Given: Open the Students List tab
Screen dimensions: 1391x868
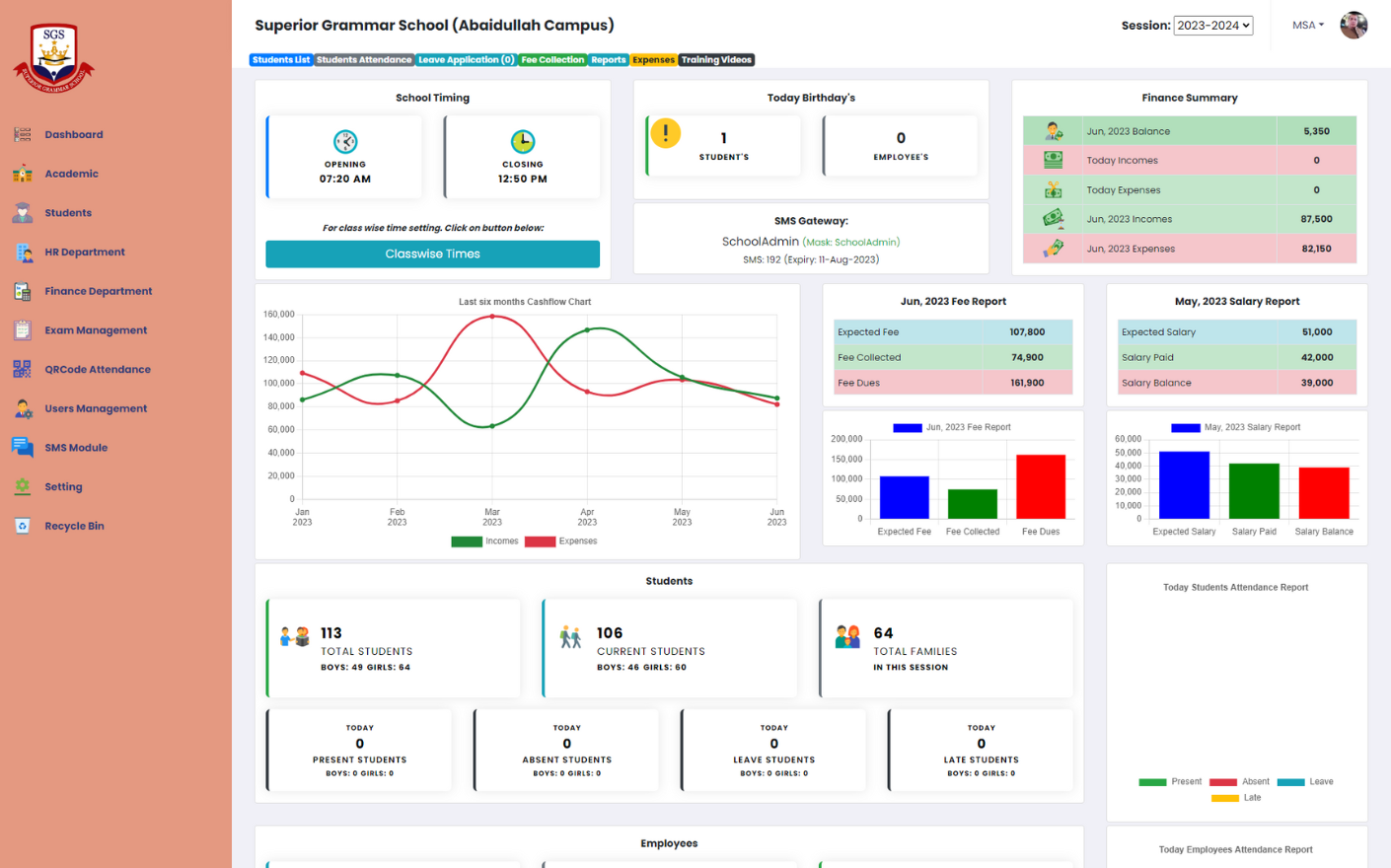Looking at the screenshot, I should (x=281, y=60).
